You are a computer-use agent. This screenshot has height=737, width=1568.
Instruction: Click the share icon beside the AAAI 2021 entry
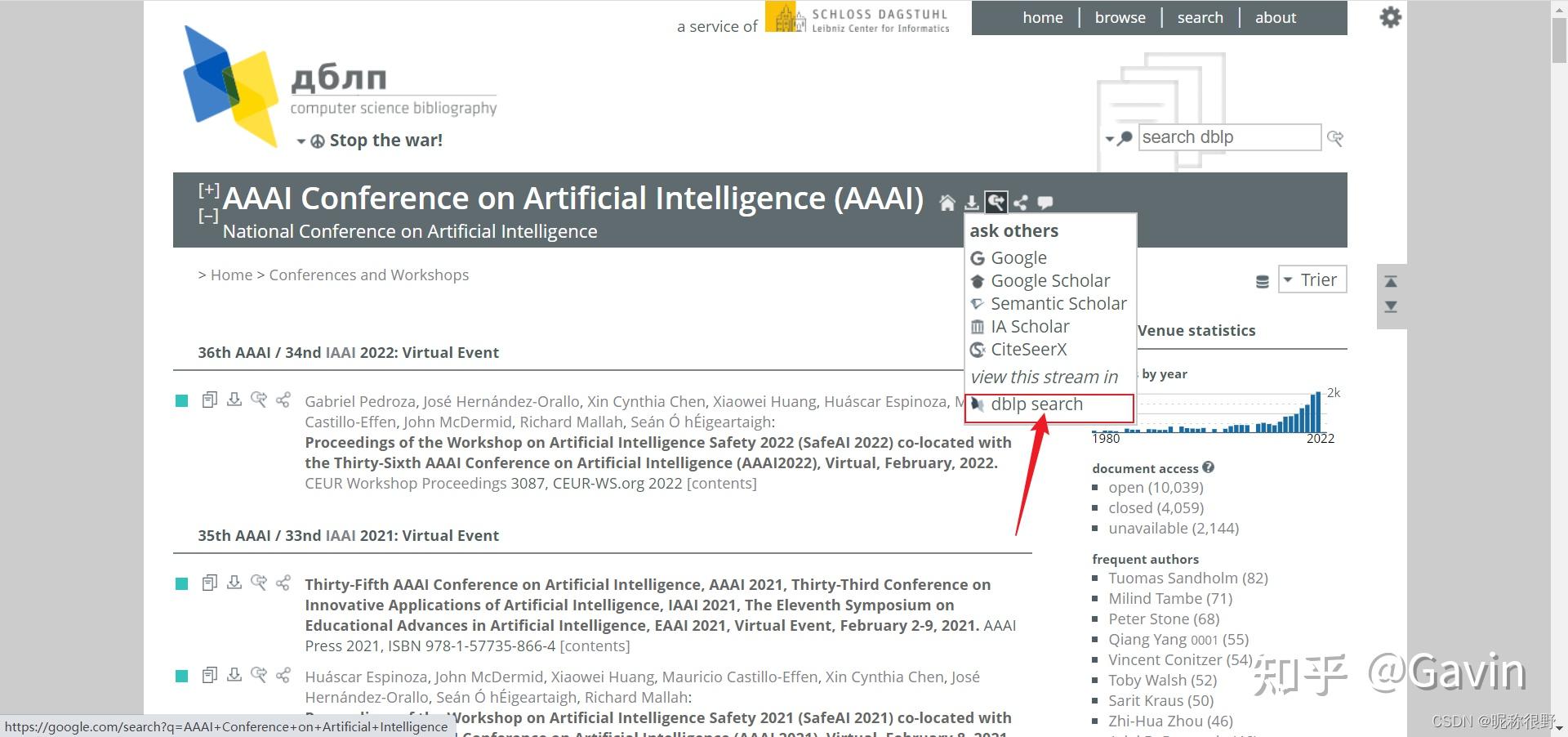(x=283, y=583)
